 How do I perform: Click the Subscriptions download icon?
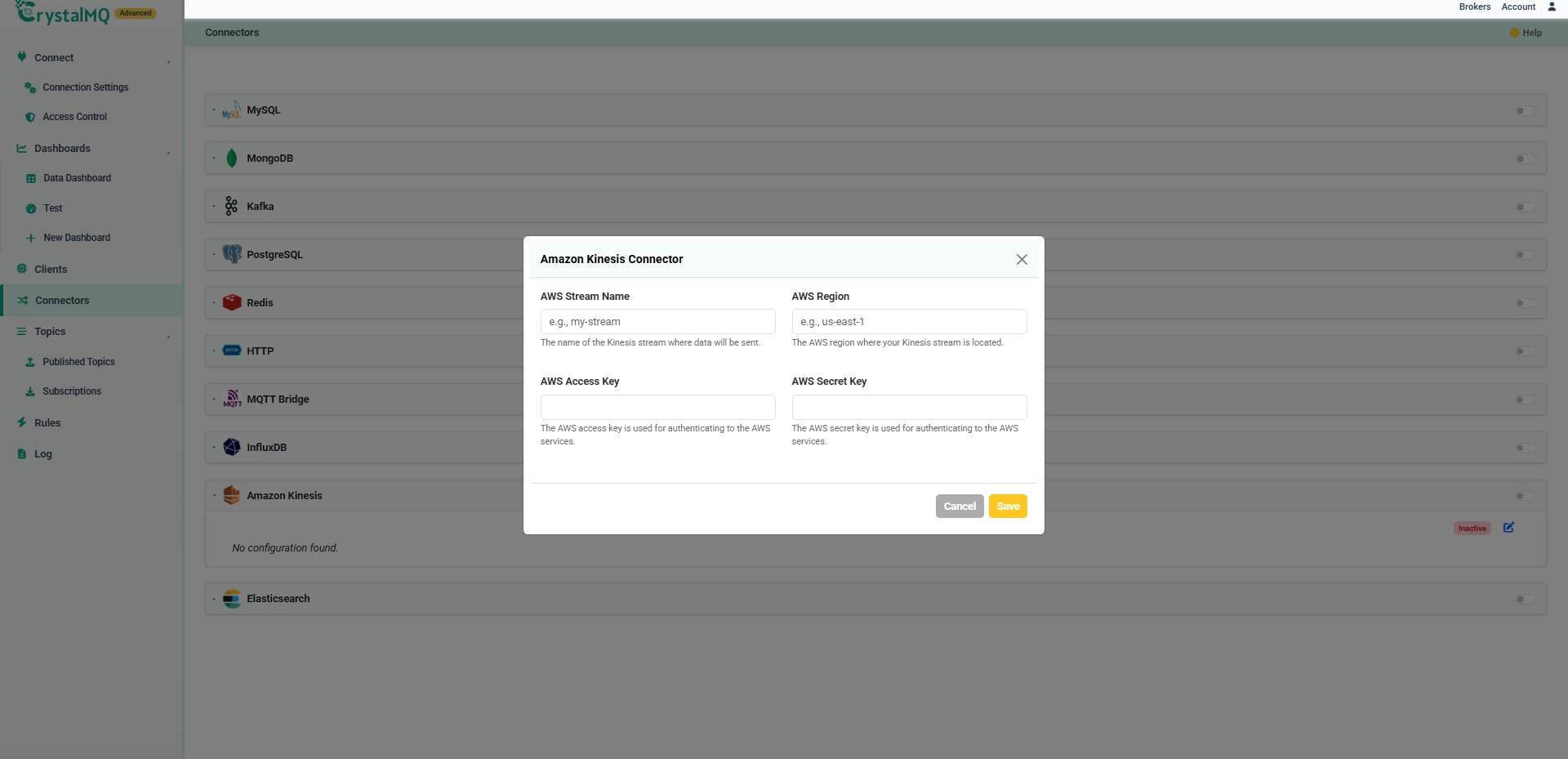pos(30,391)
